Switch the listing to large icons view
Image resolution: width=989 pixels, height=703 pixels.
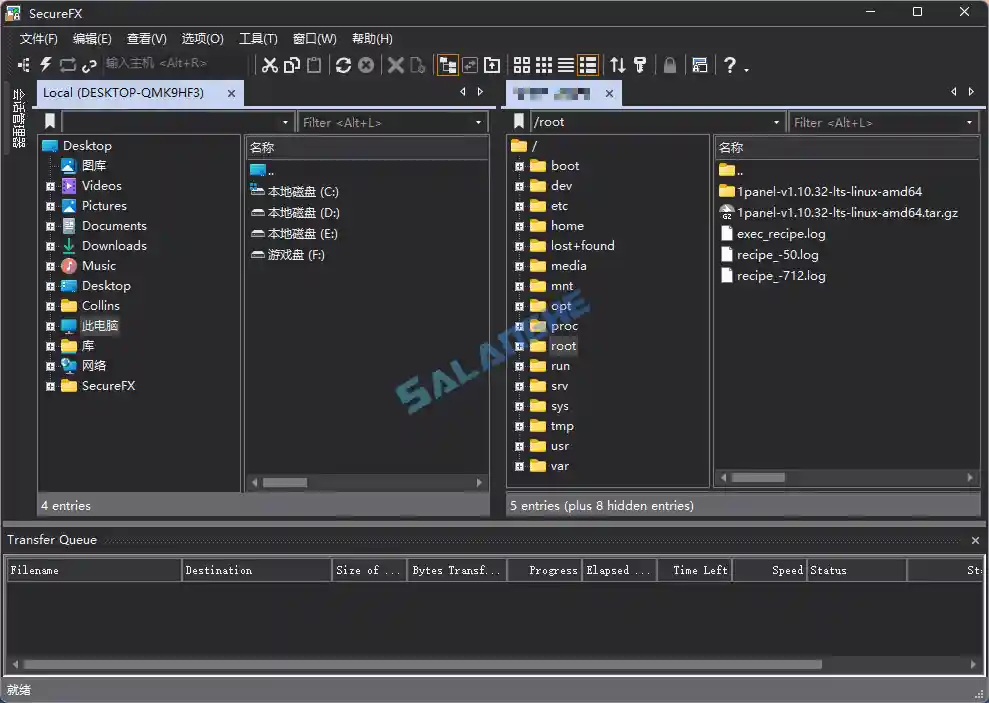pyautogui.click(x=521, y=65)
